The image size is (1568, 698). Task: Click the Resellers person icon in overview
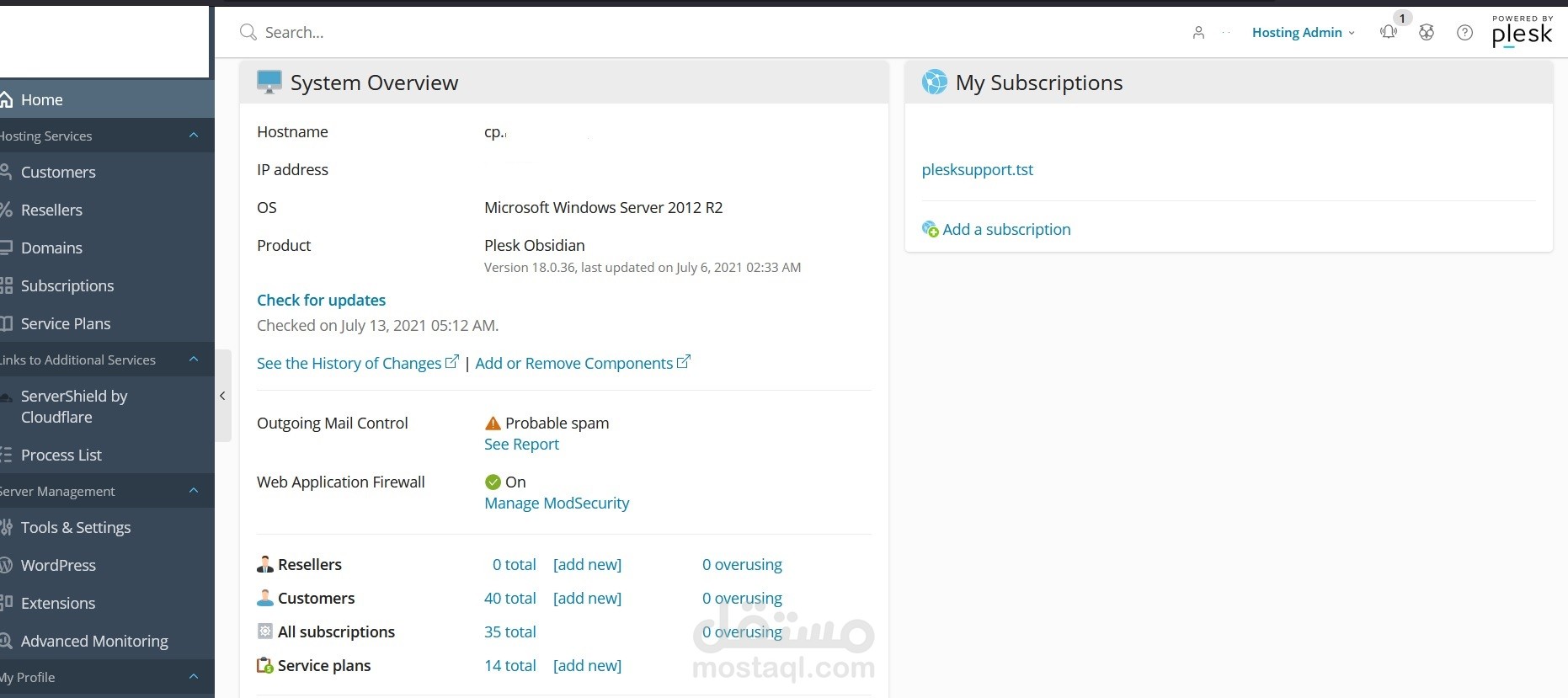265,564
